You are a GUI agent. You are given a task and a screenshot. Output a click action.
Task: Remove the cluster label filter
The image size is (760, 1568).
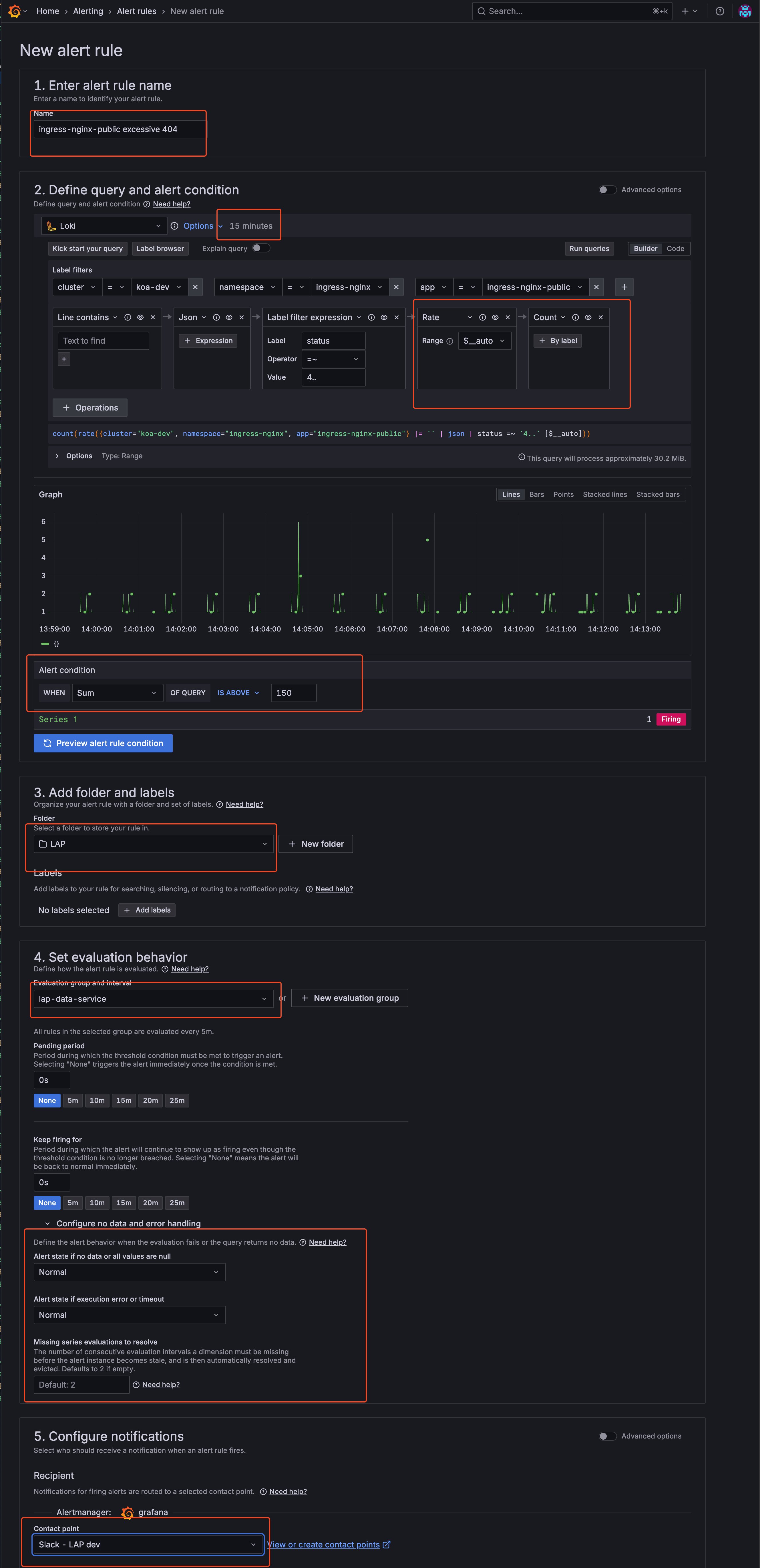coord(195,287)
